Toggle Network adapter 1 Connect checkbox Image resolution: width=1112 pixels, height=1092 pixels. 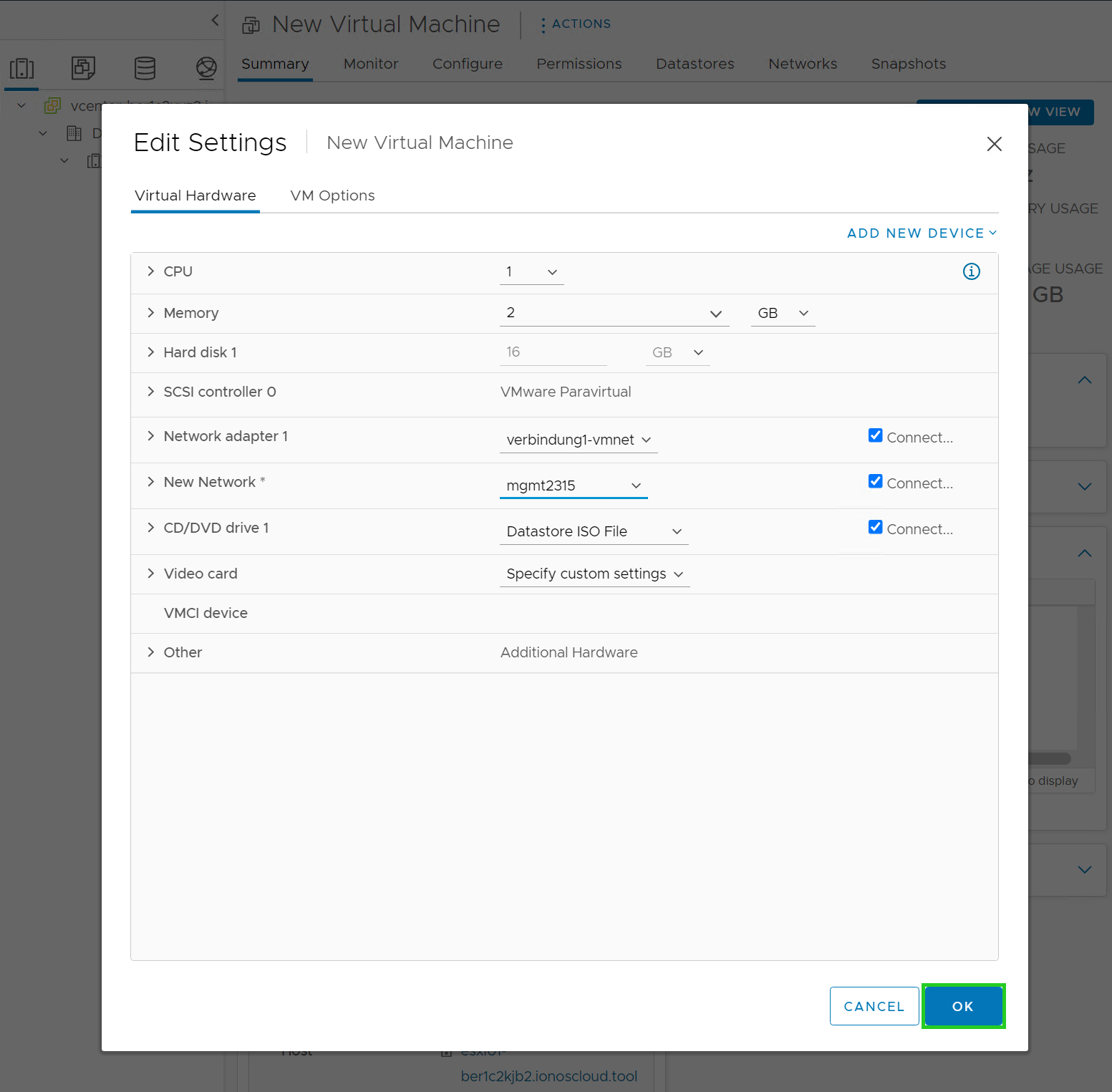click(x=875, y=435)
